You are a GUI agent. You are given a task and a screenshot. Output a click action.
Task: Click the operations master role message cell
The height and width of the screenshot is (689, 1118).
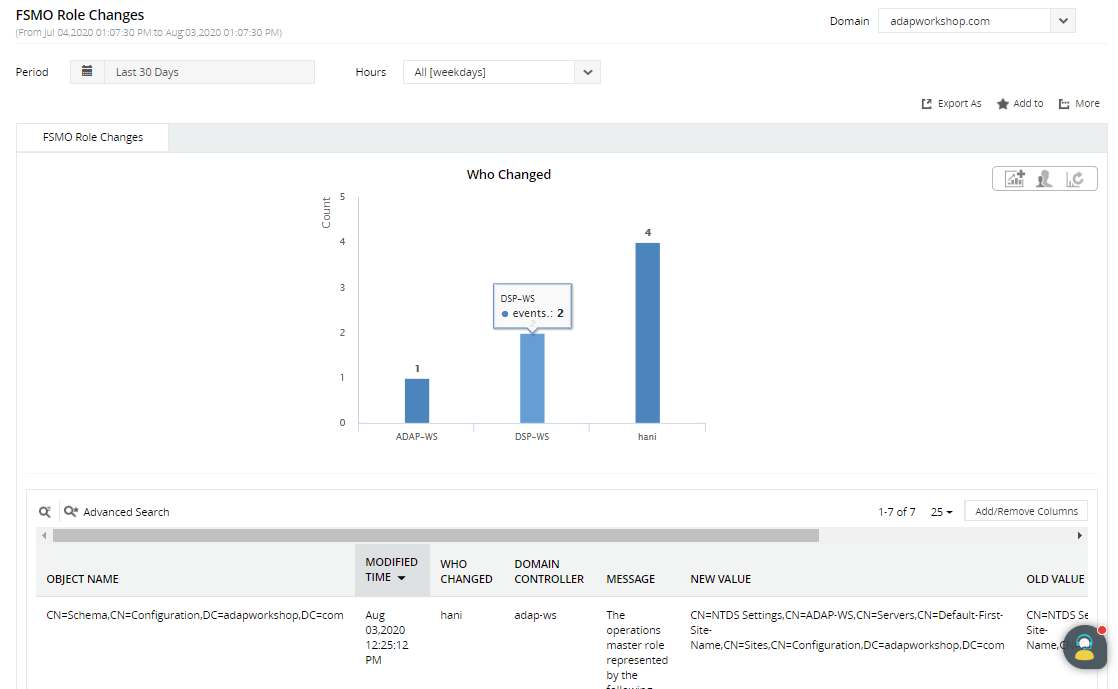637,648
